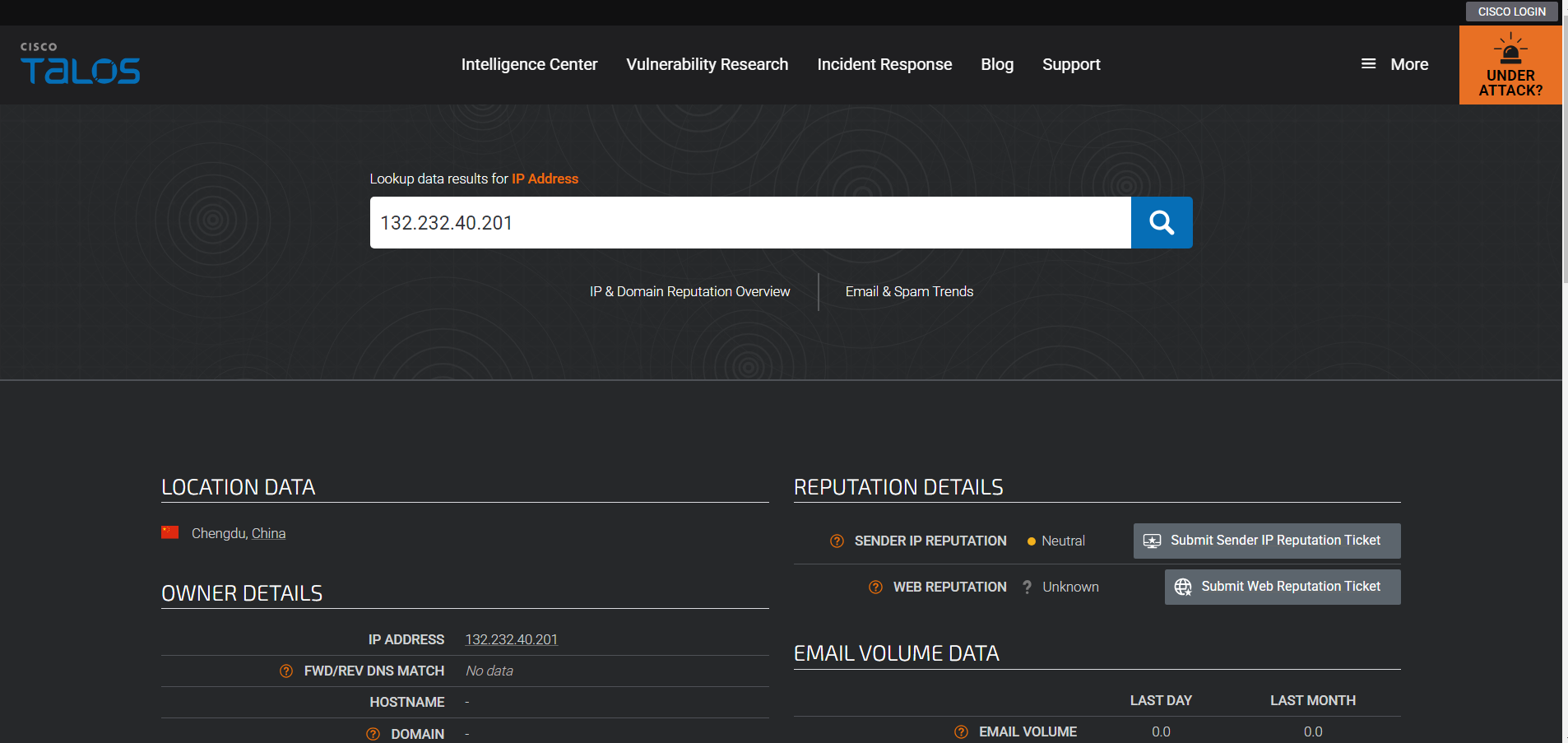Click the web ticket globe icon

pos(1183,587)
